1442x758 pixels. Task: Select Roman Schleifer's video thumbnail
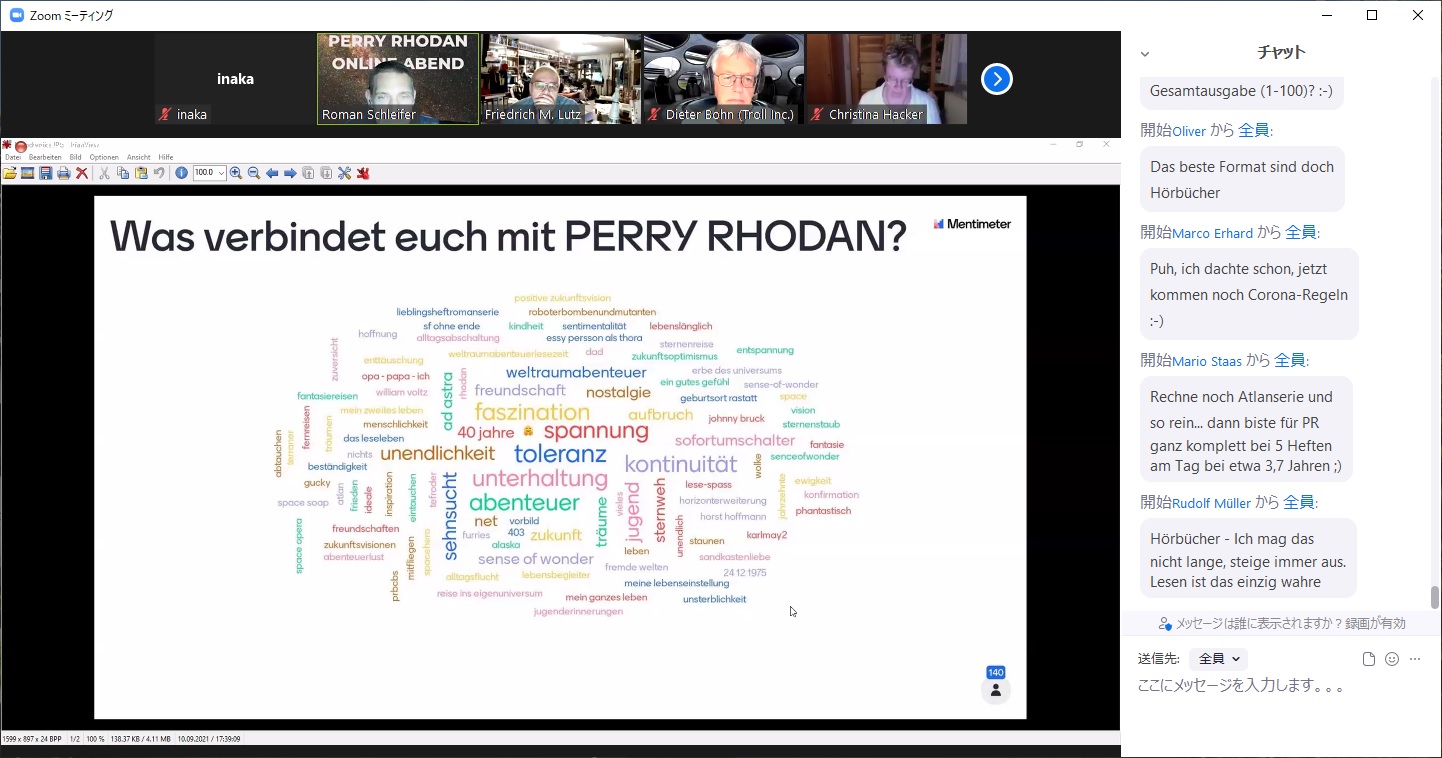[x=398, y=79]
